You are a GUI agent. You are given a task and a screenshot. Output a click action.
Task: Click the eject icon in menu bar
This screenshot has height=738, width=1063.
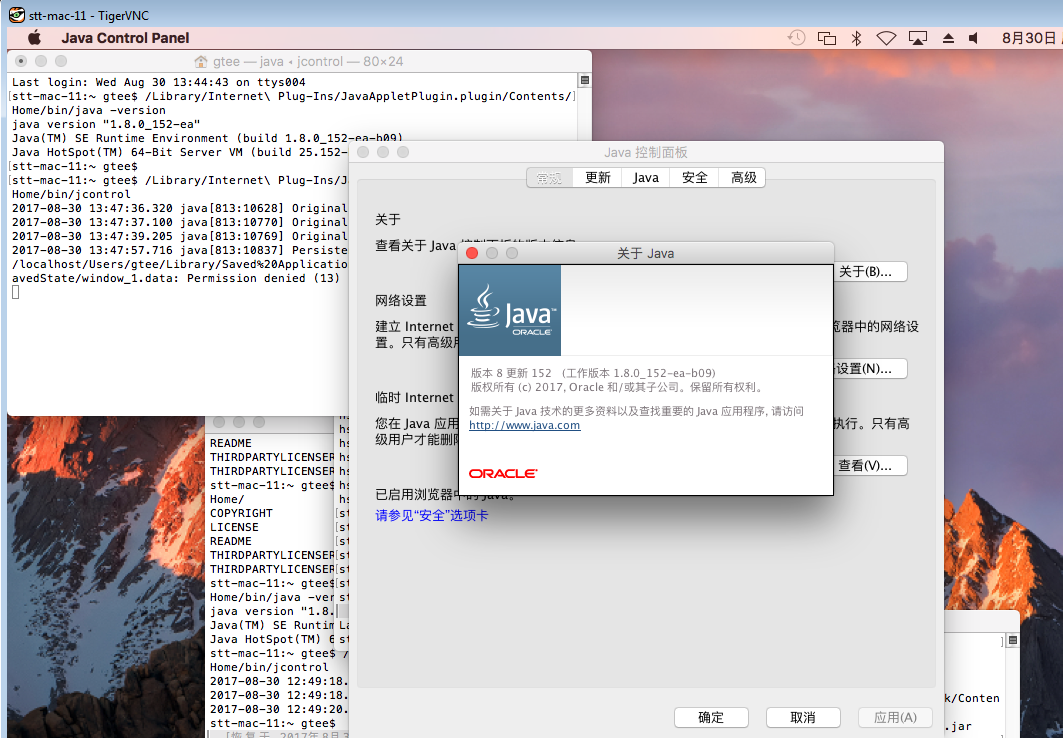pyautogui.click(x=948, y=38)
